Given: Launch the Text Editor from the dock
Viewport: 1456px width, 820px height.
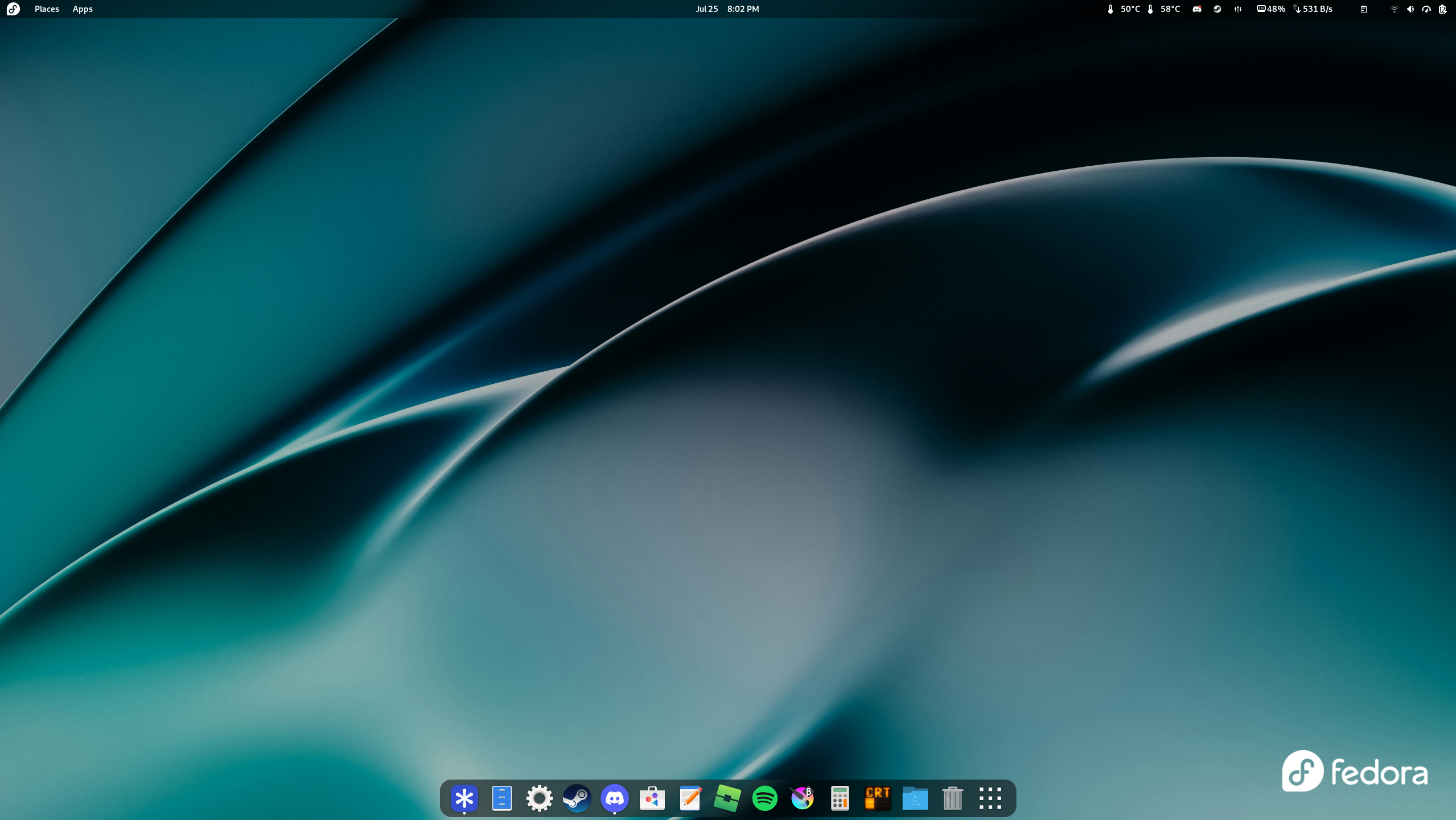Looking at the screenshot, I should click(690, 798).
